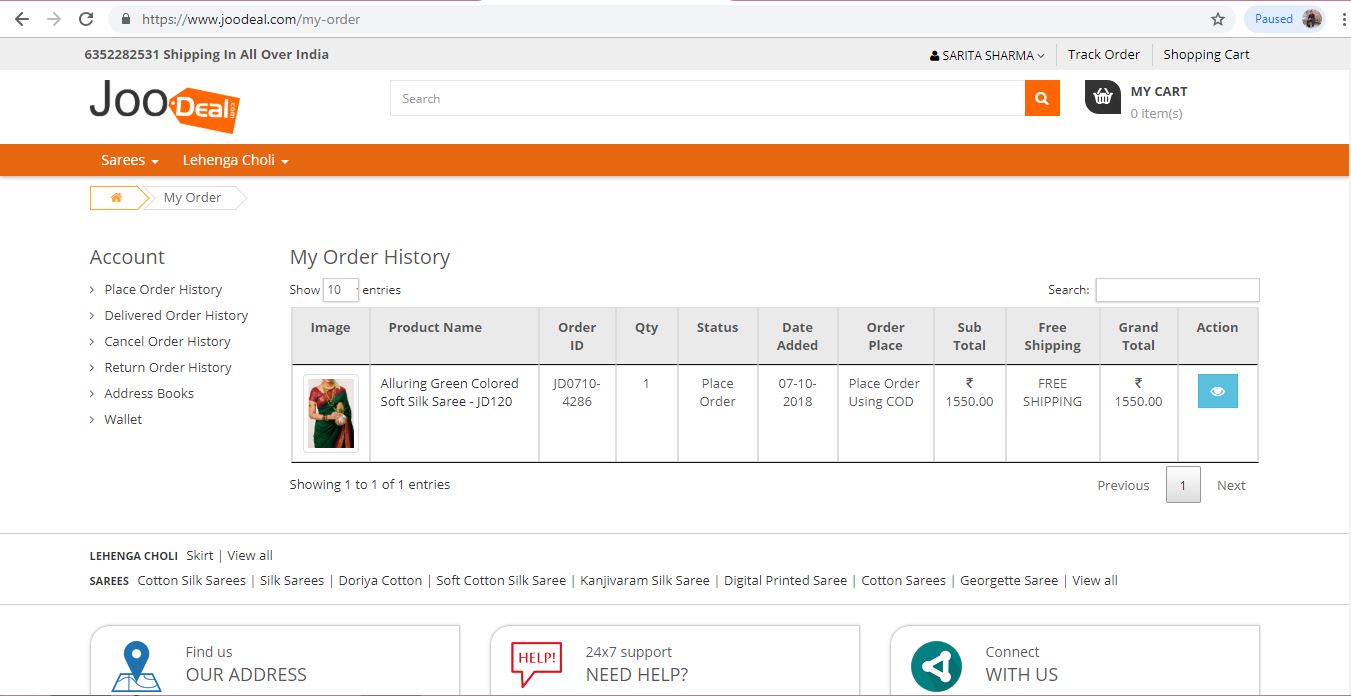This screenshot has width=1351, height=696.
Task: Click into the main Search field
Action: (x=707, y=98)
